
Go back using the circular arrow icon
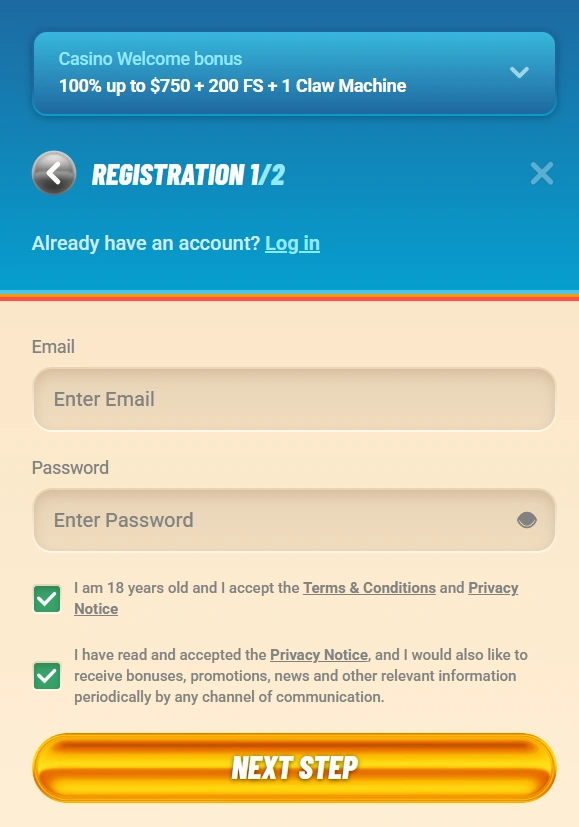coord(54,173)
